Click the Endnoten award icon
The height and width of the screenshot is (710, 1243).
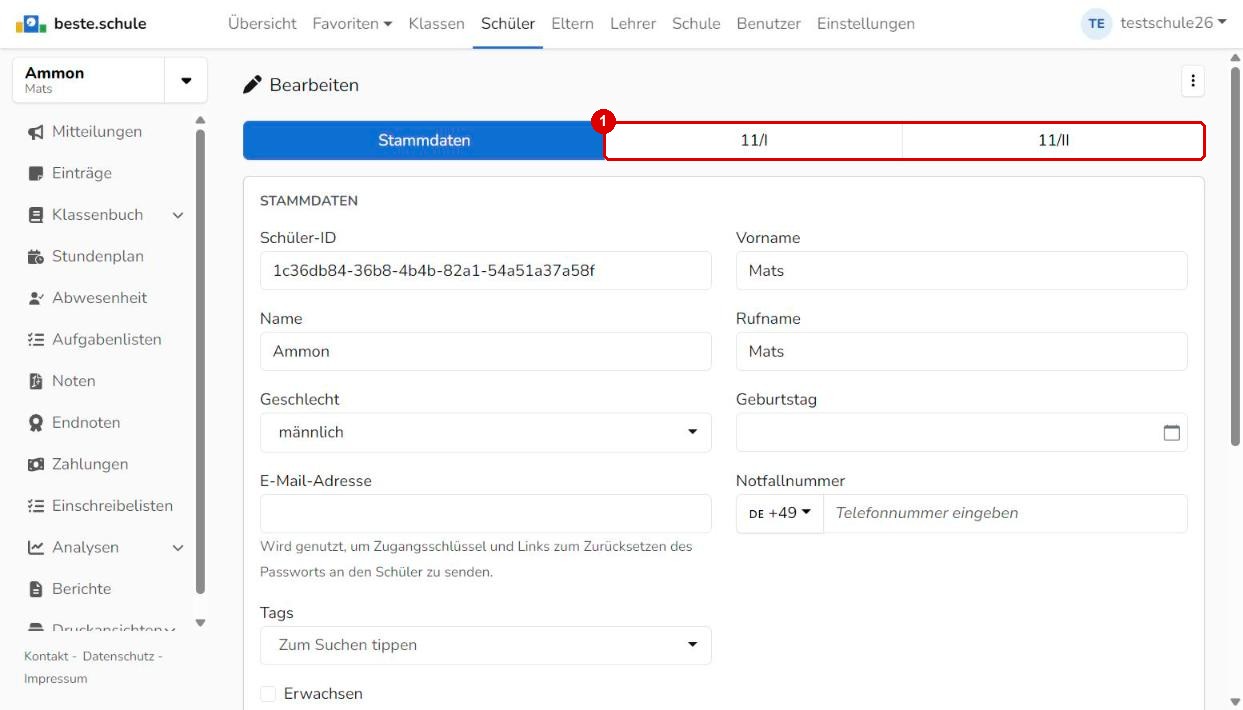[36, 423]
